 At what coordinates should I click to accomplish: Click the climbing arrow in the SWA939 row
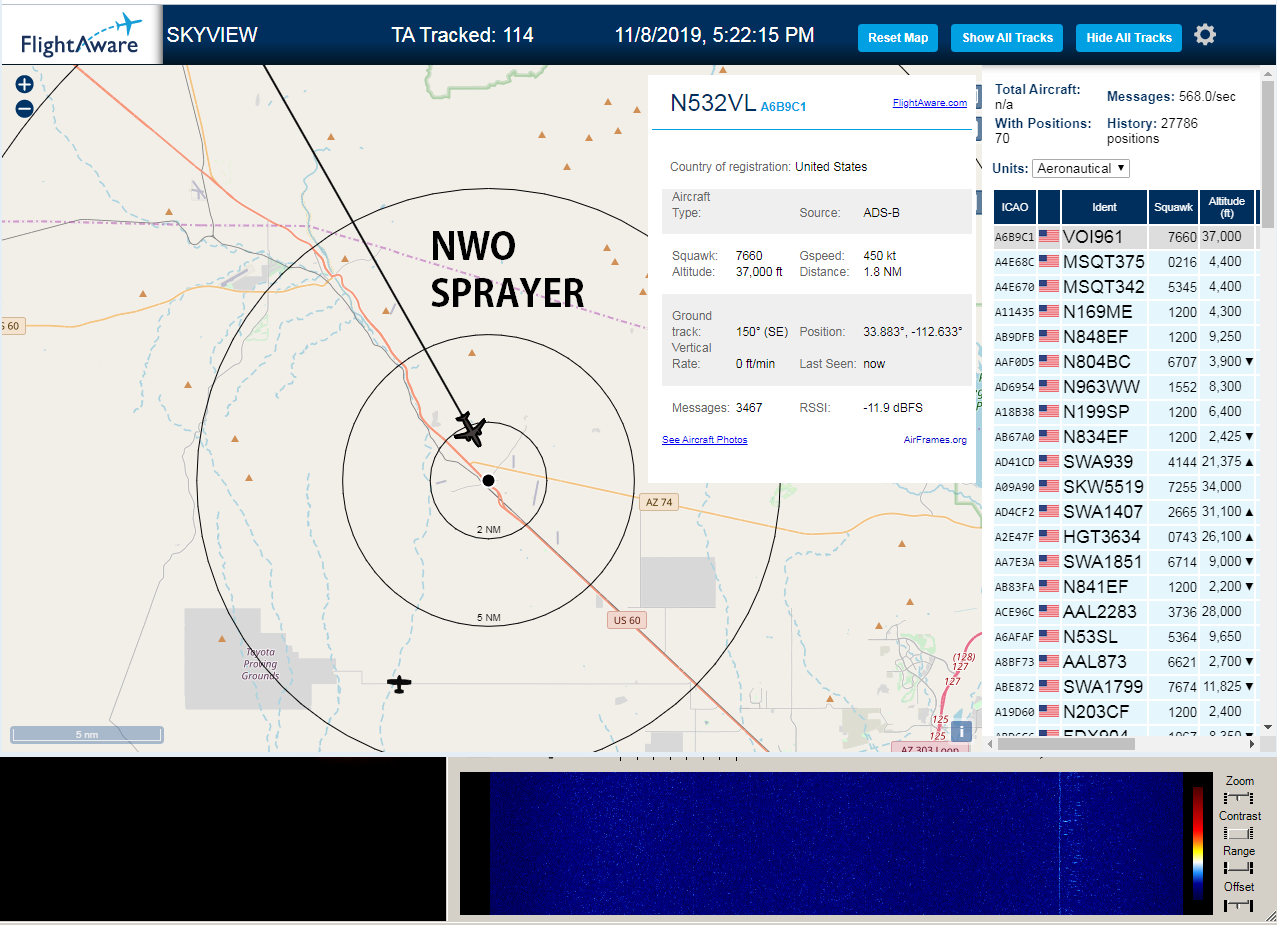1250,462
